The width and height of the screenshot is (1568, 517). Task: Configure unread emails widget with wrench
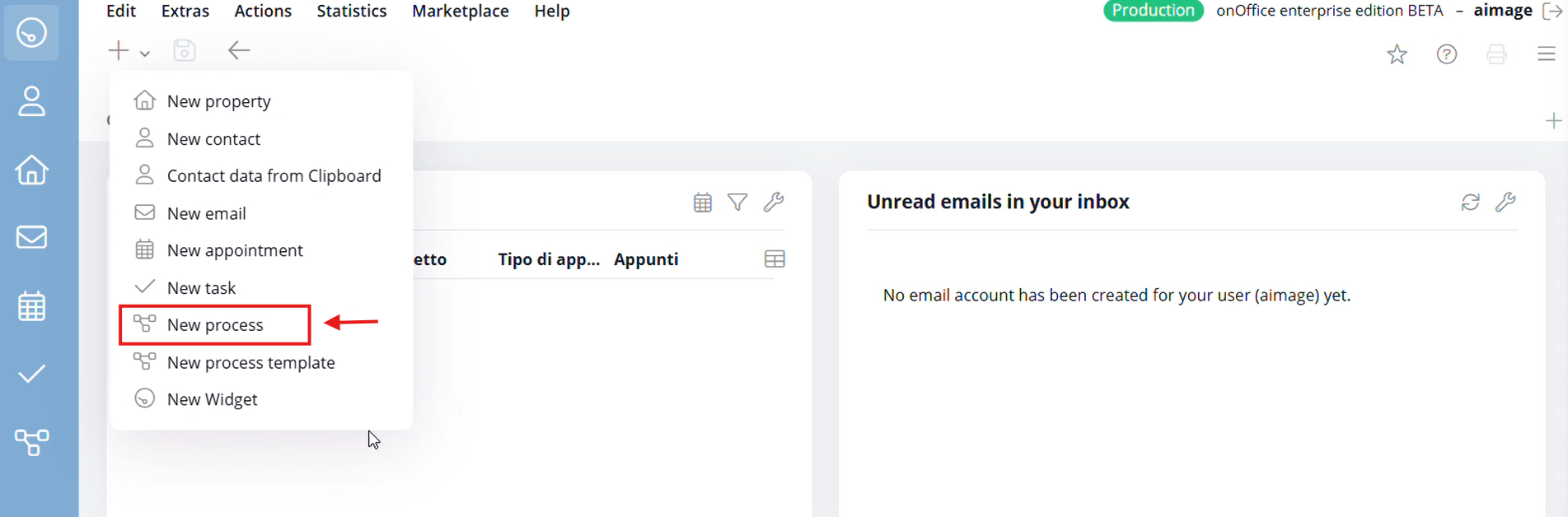(x=1505, y=202)
